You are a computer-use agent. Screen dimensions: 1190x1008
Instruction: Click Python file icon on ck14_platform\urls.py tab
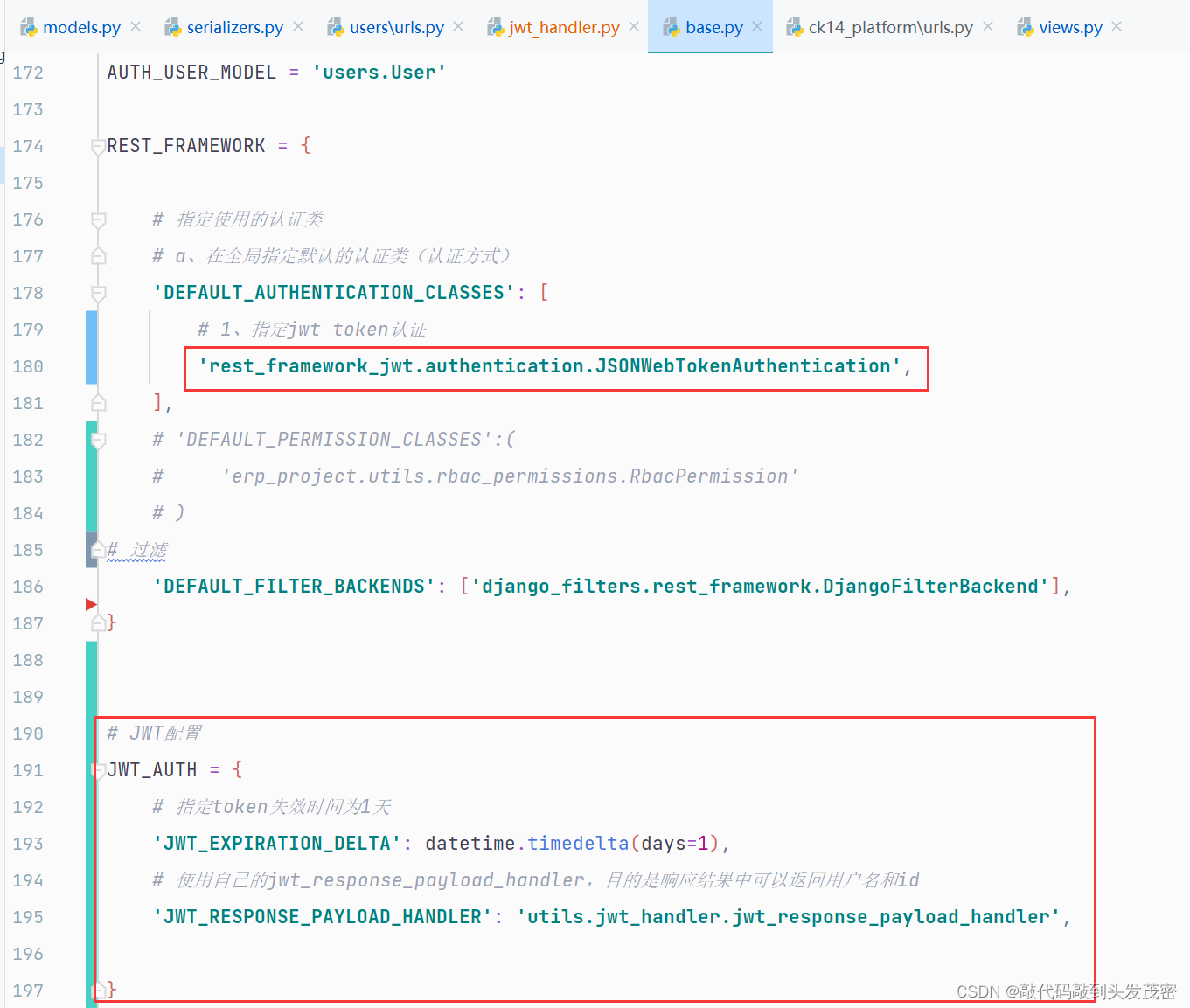point(795,28)
